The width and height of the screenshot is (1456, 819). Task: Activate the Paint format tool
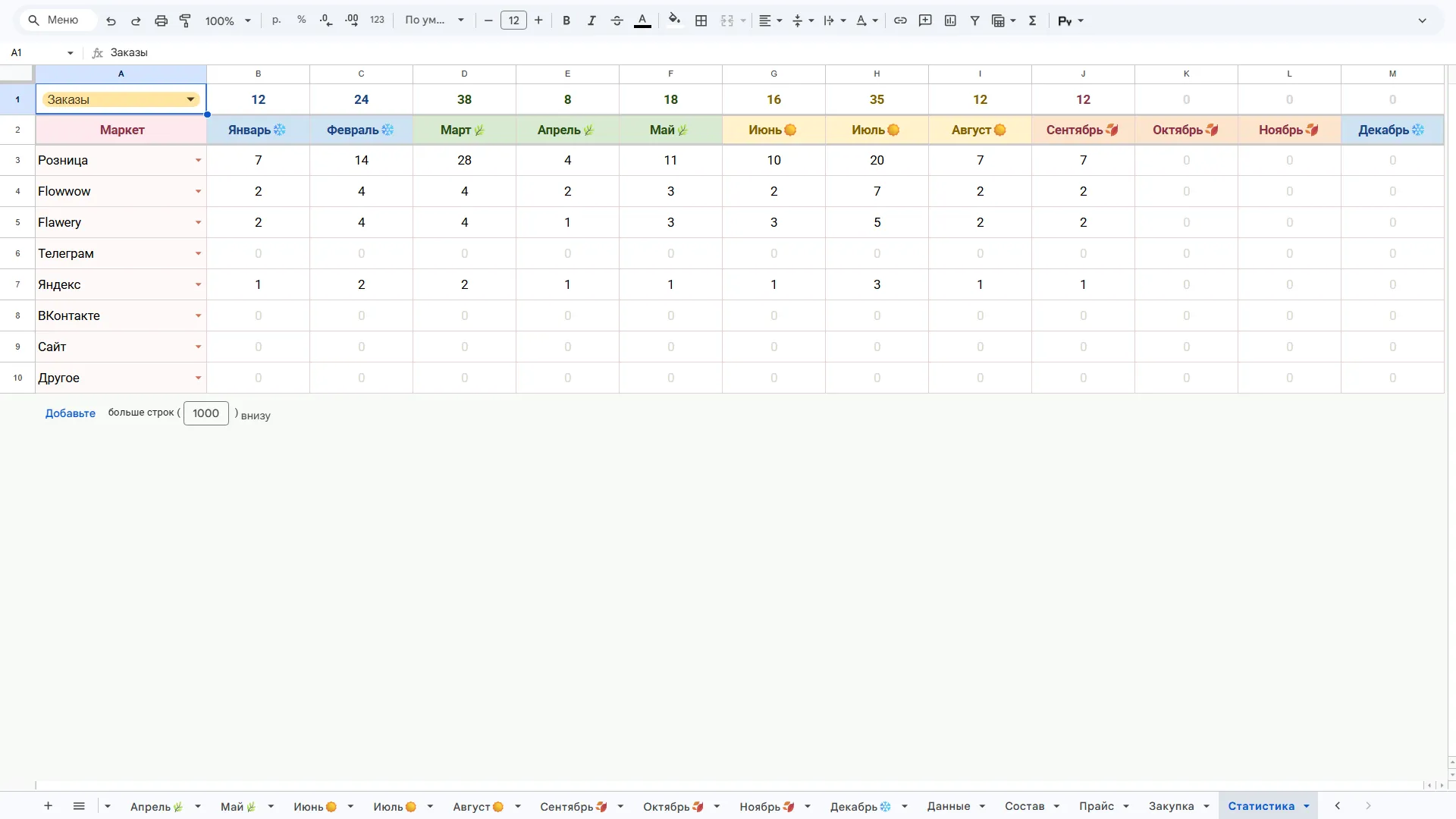coord(185,21)
